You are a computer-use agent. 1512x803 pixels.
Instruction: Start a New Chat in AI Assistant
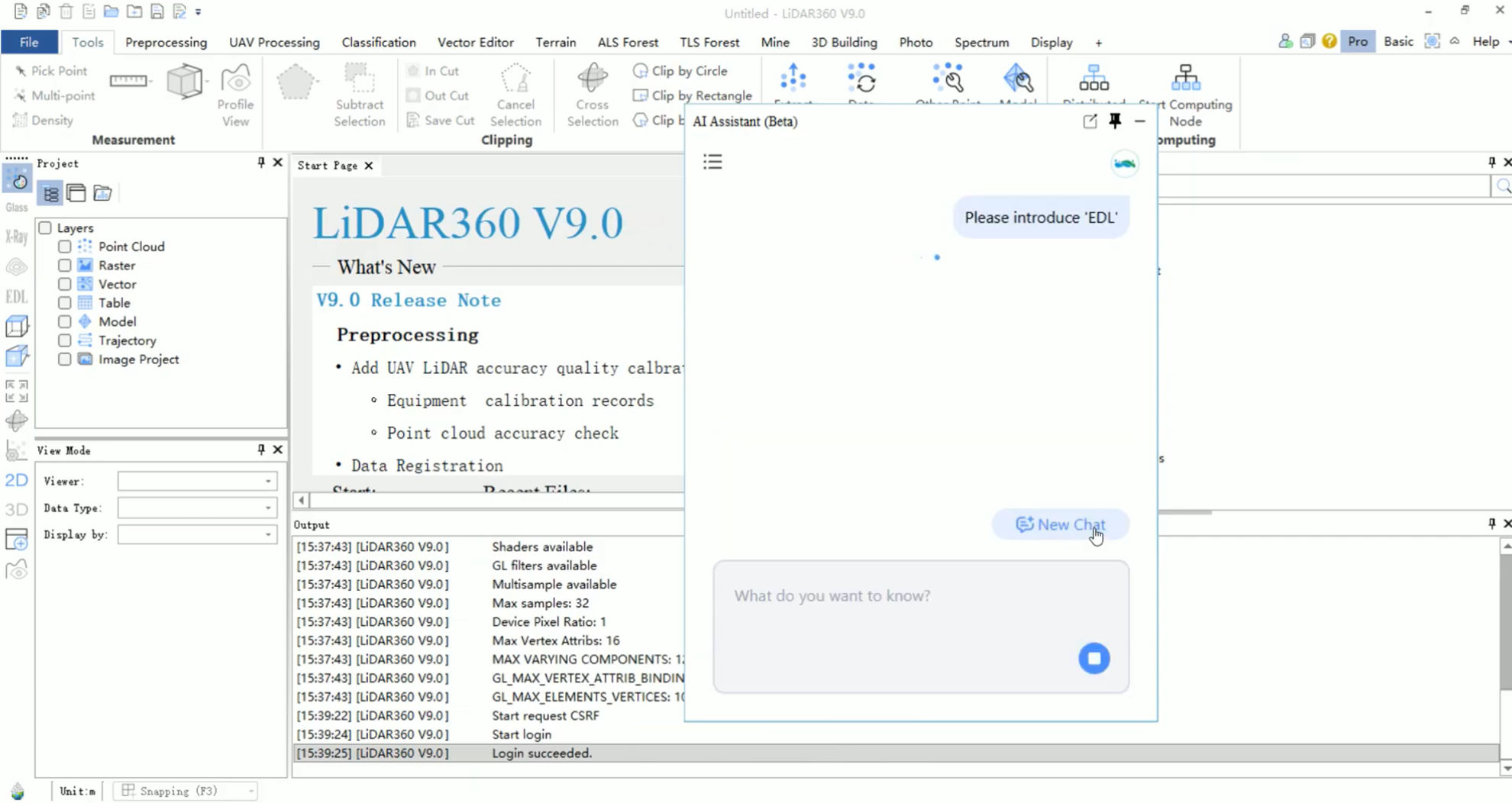point(1060,524)
